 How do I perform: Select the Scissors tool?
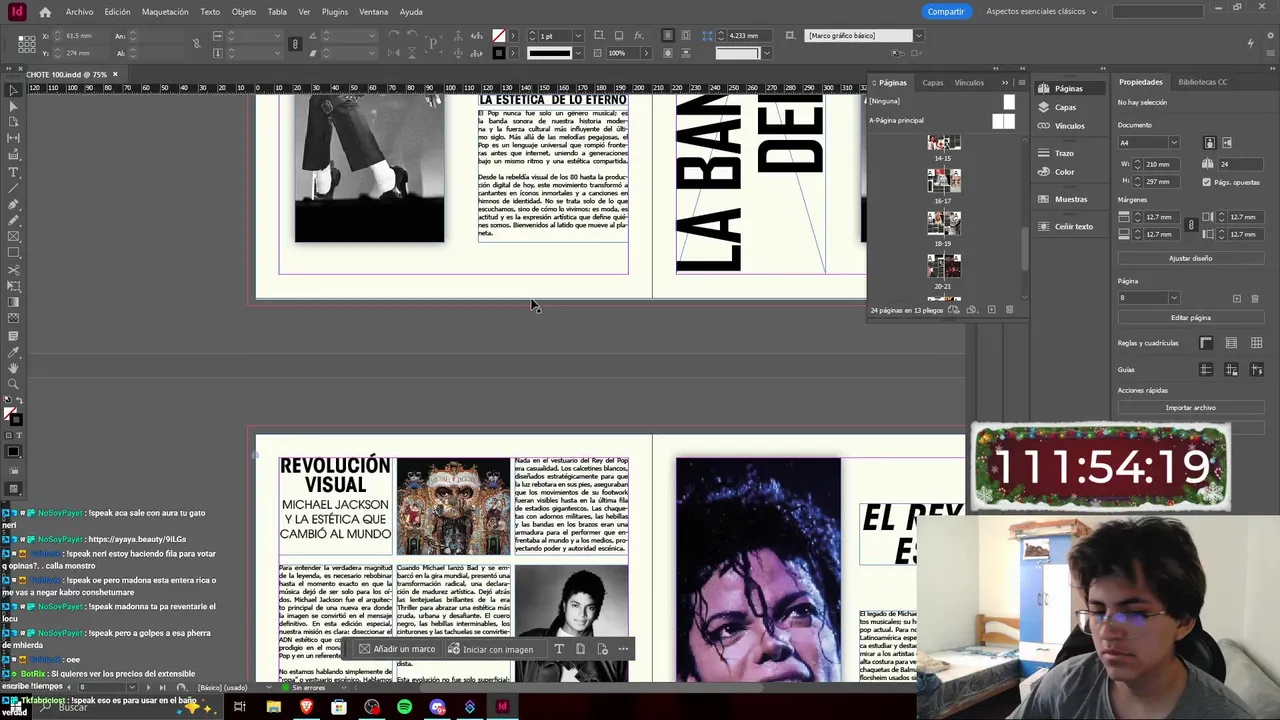coord(14,270)
